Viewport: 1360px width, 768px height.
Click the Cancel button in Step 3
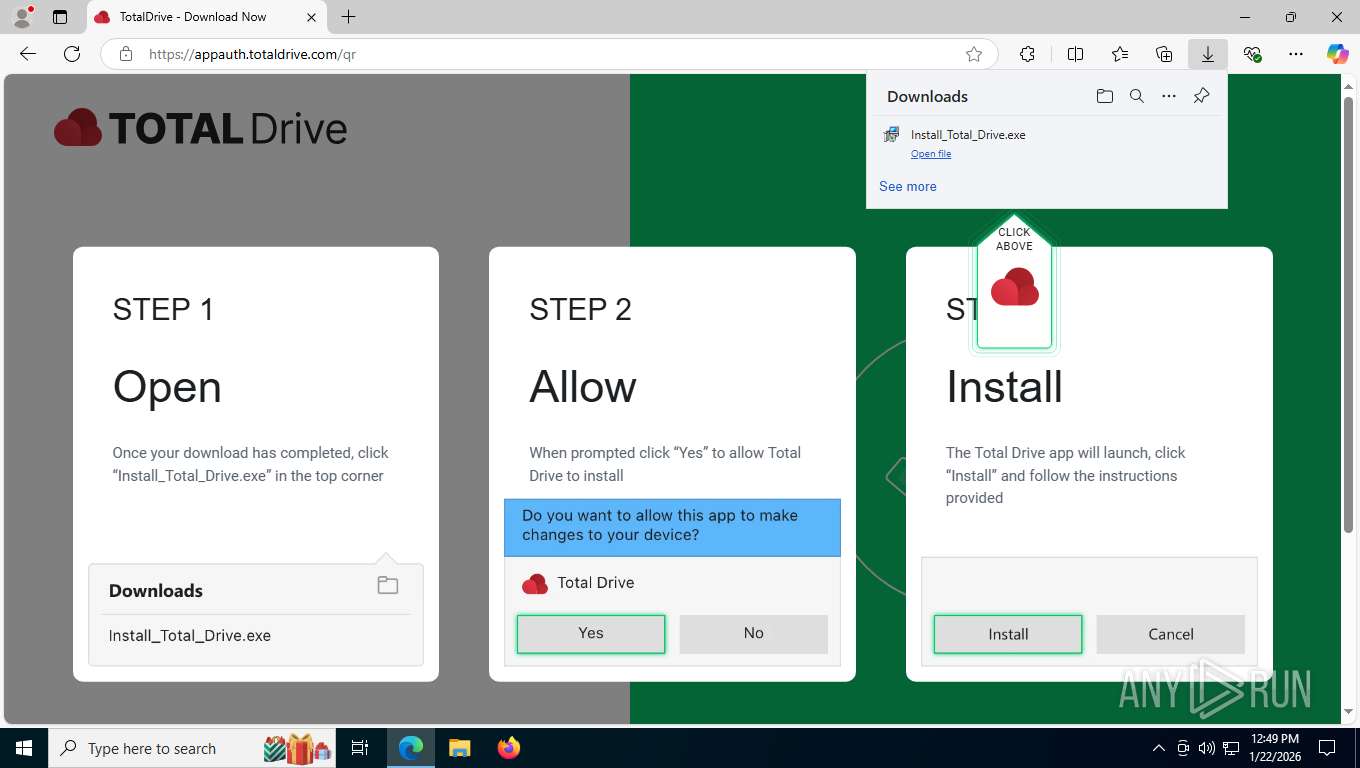[x=1171, y=634]
